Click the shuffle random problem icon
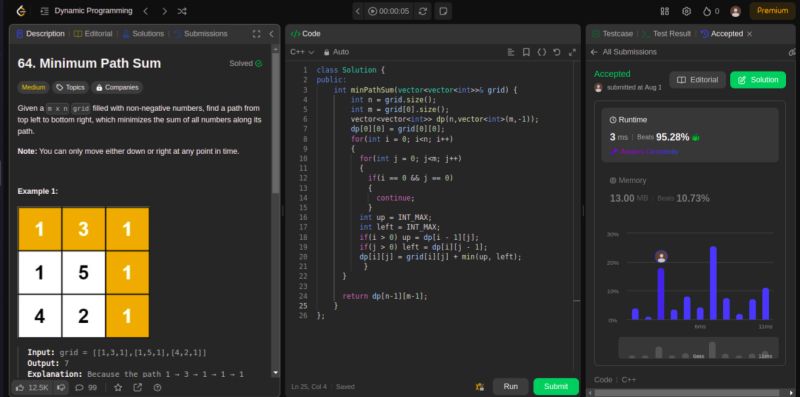This screenshot has width=800, height=397. [x=182, y=11]
